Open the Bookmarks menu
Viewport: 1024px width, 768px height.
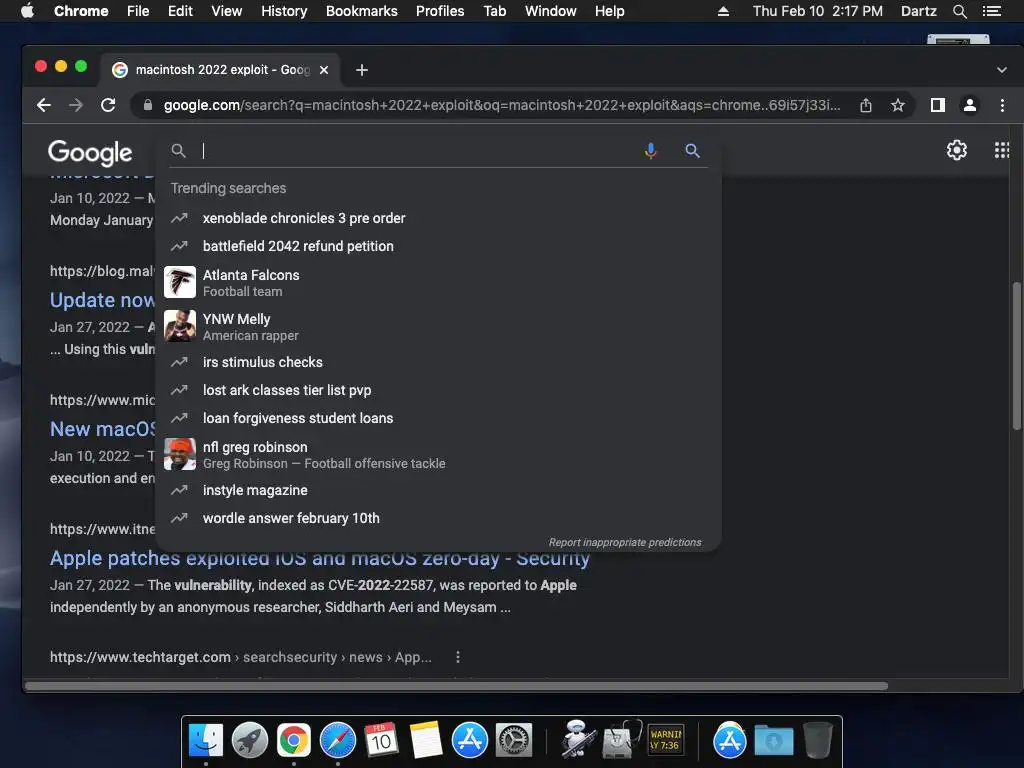(362, 11)
